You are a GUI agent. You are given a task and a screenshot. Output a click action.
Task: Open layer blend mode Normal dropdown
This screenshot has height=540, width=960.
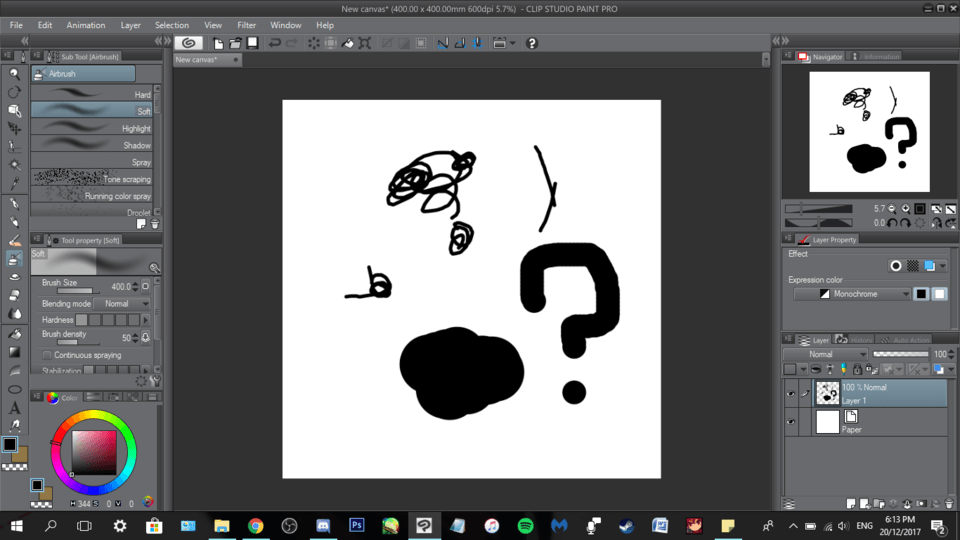tap(825, 354)
